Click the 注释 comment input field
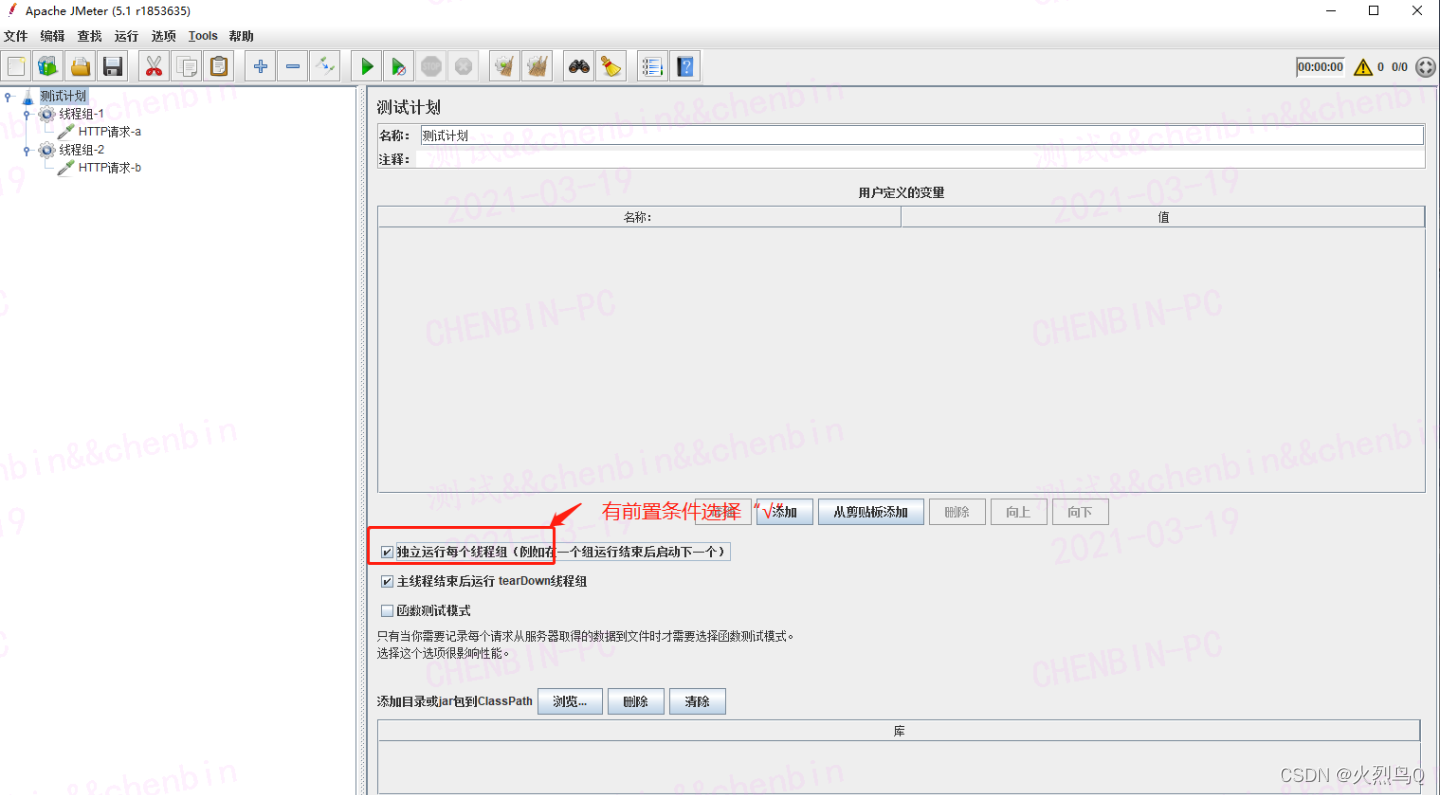 (x=920, y=159)
